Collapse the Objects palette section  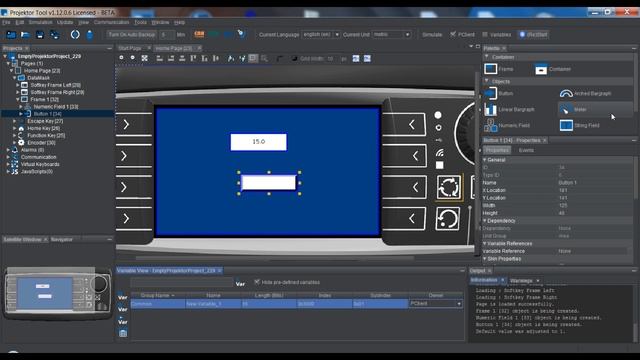pyautogui.click(x=487, y=82)
